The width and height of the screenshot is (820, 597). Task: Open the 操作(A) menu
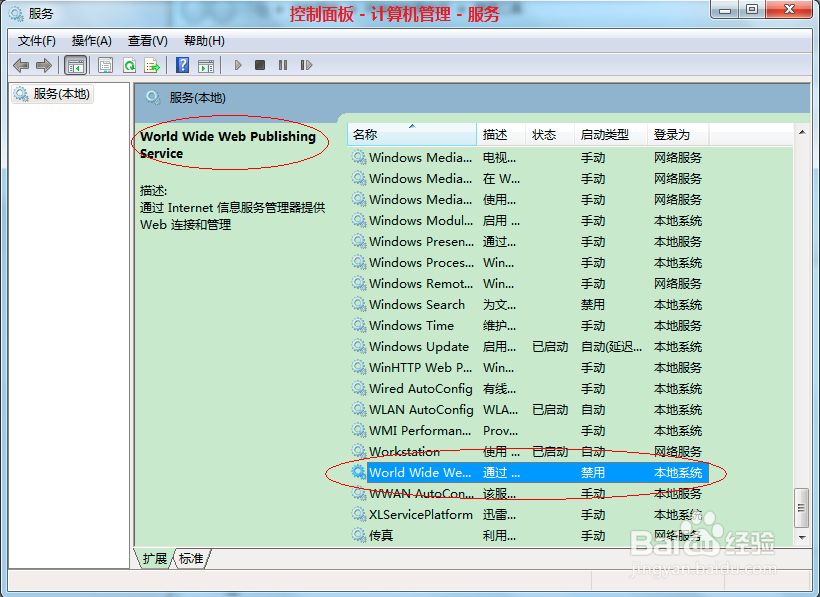(92, 41)
